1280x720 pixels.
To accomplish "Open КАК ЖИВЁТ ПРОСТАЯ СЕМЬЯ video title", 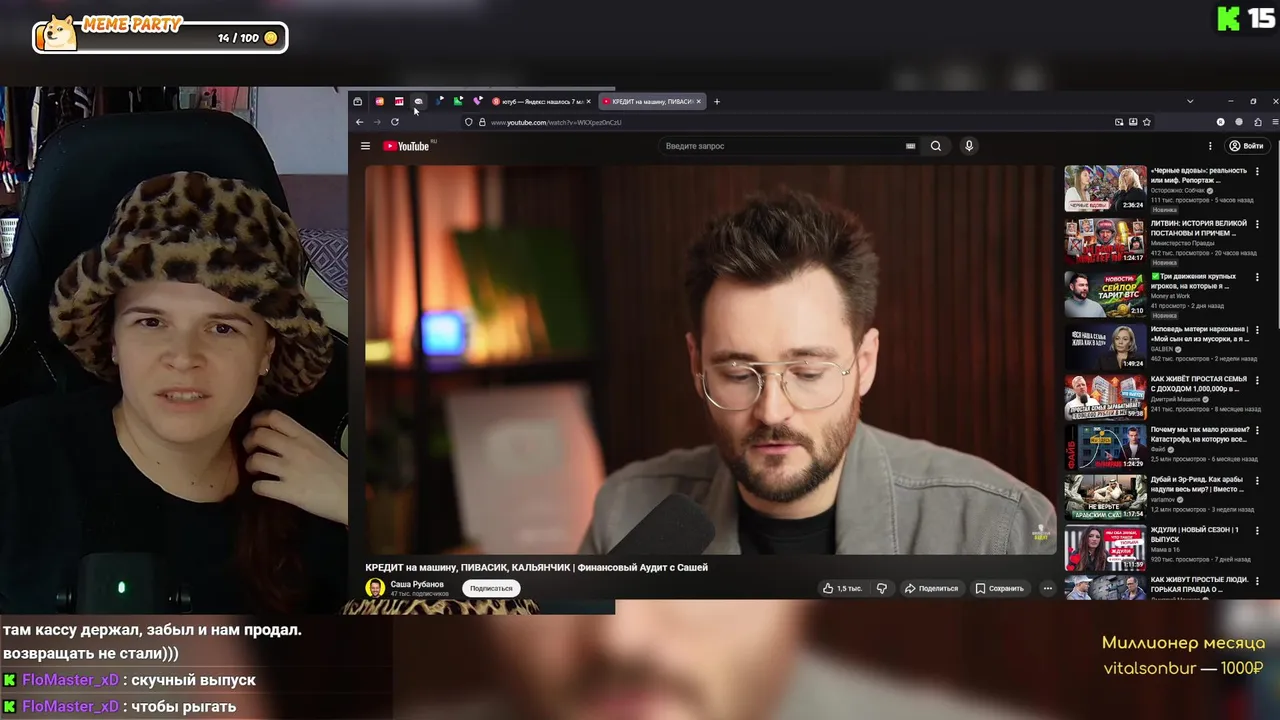I will 1199,384.
